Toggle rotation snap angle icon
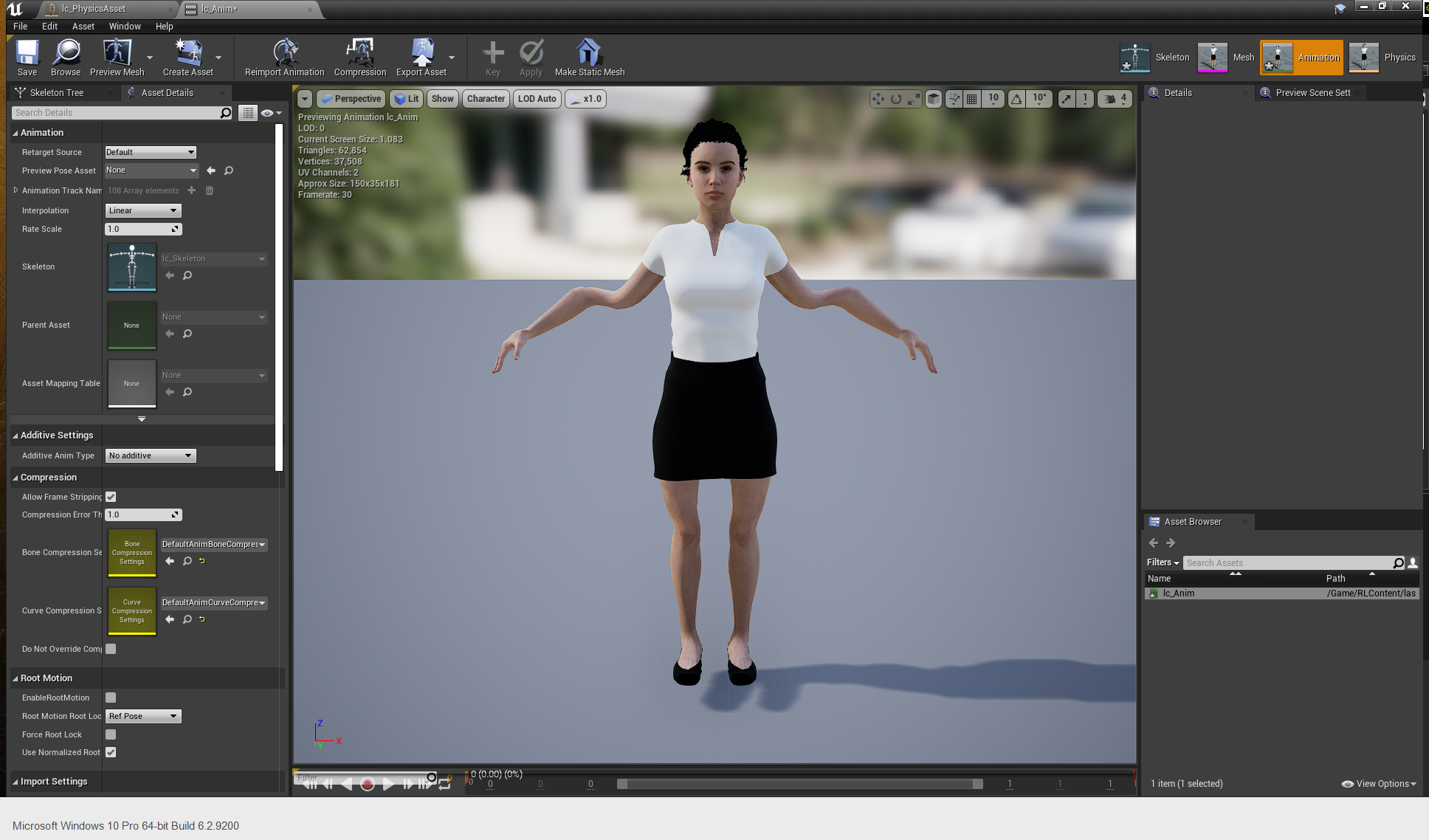This screenshot has height=840, width=1429. point(1016,99)
